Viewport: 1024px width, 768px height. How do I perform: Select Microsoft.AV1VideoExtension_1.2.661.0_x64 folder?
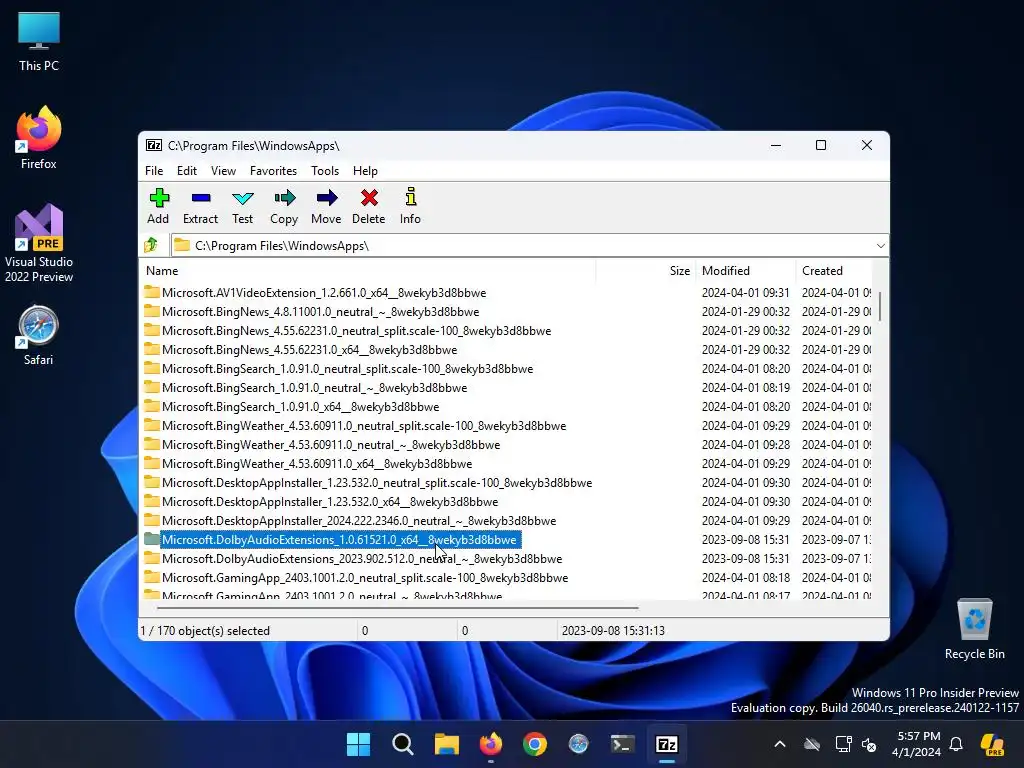pos(324,293)
